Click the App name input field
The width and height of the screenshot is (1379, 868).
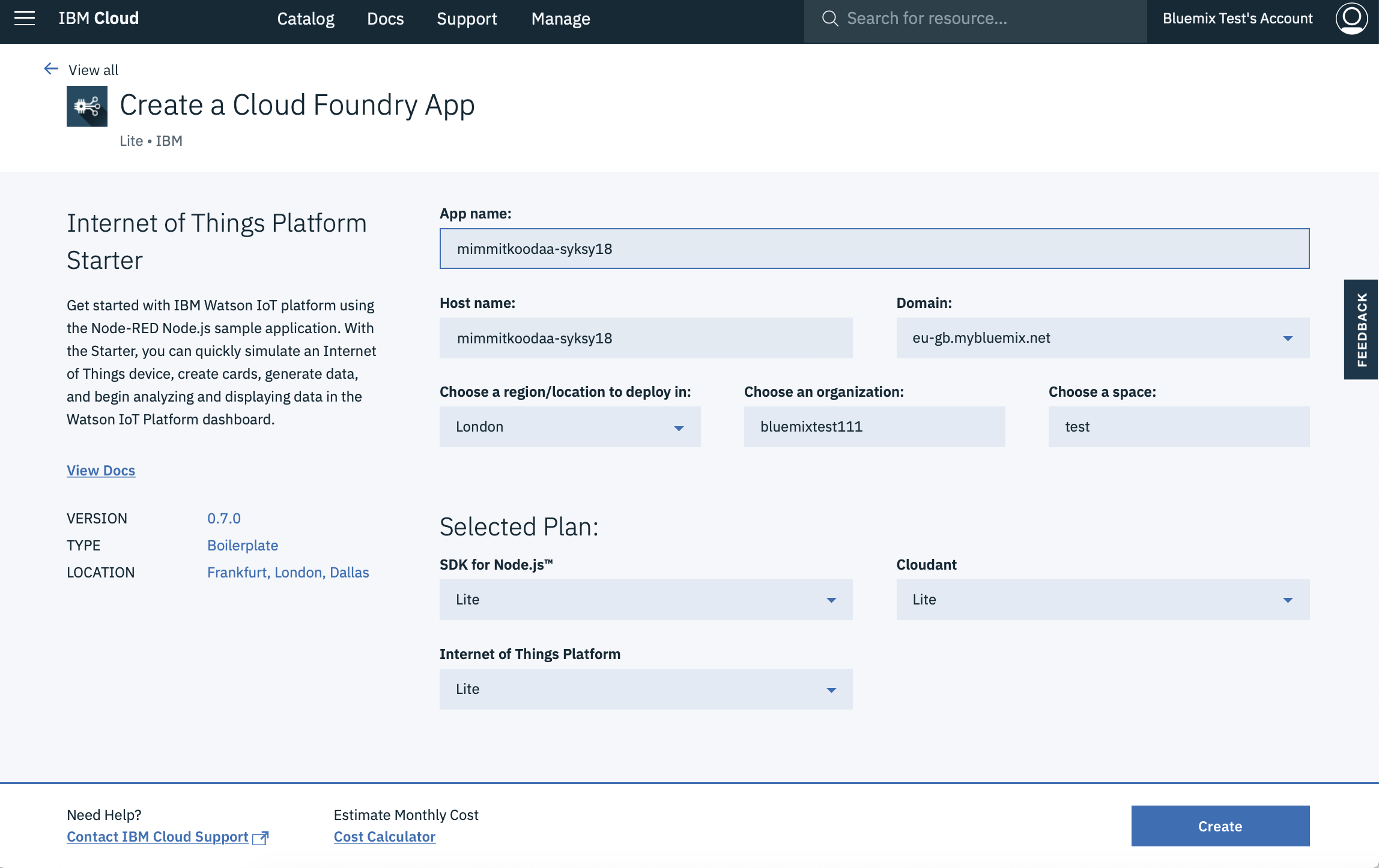click(874, 248)
